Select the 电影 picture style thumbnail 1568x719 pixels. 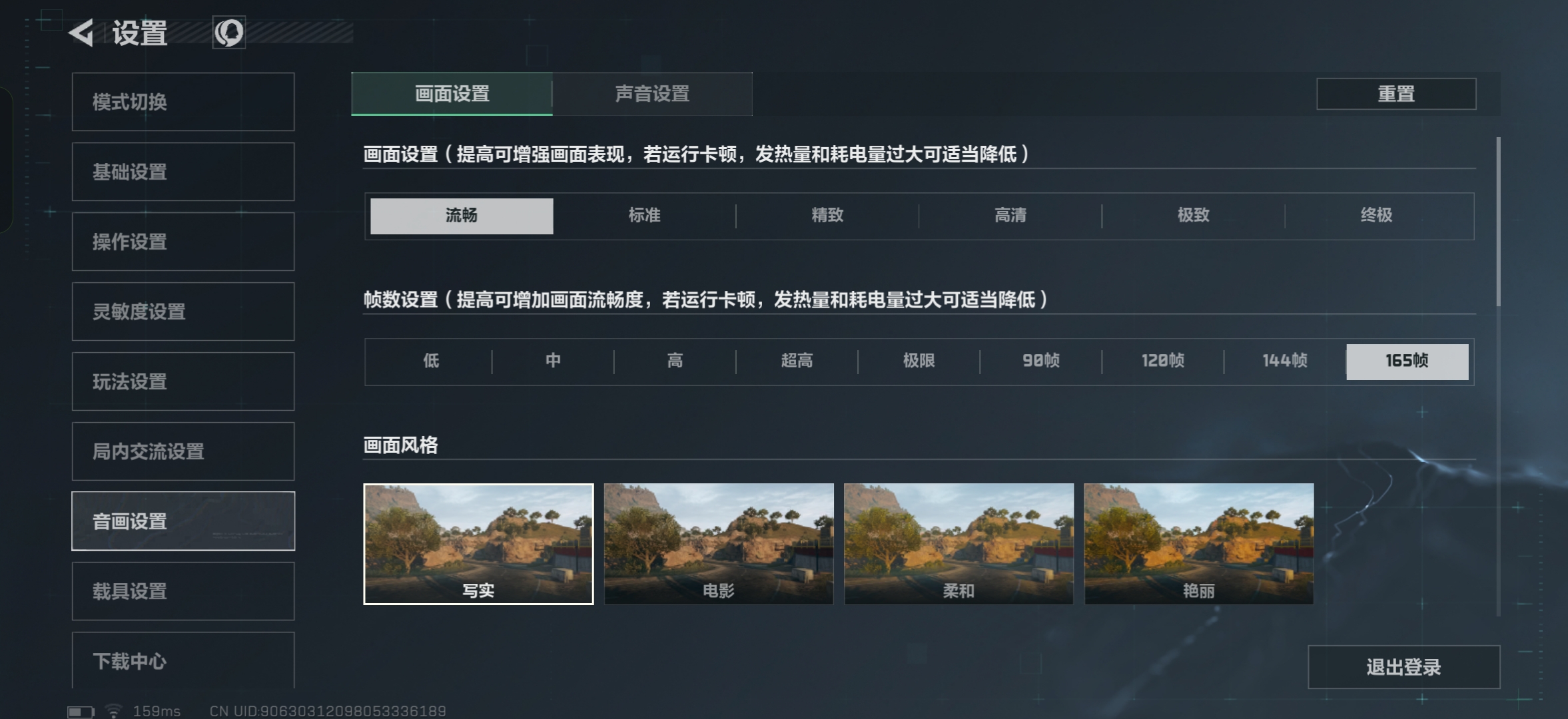pyautogui.click(x=719, y=544)
